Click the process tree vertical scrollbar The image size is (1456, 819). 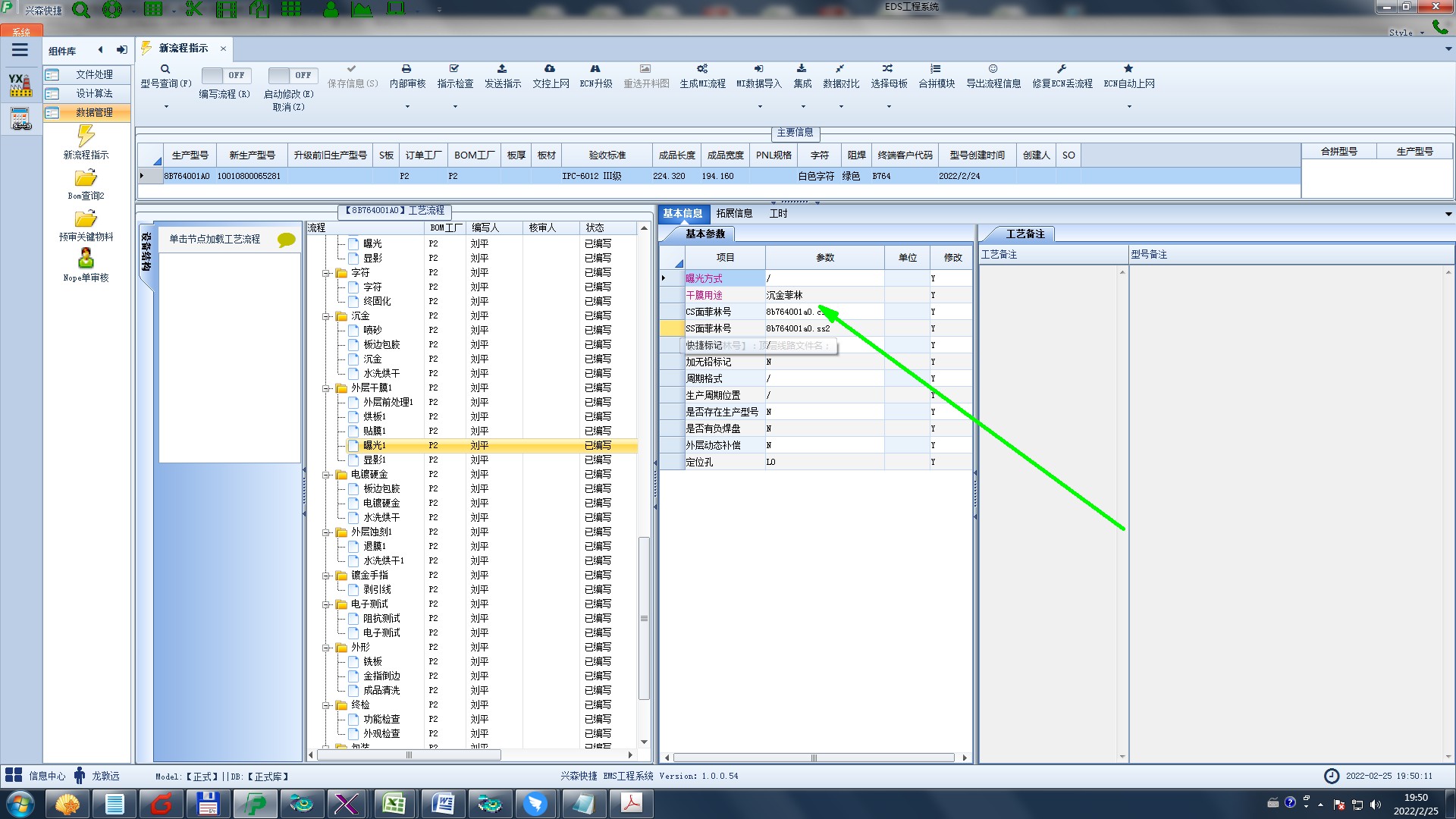pos(644,618)
